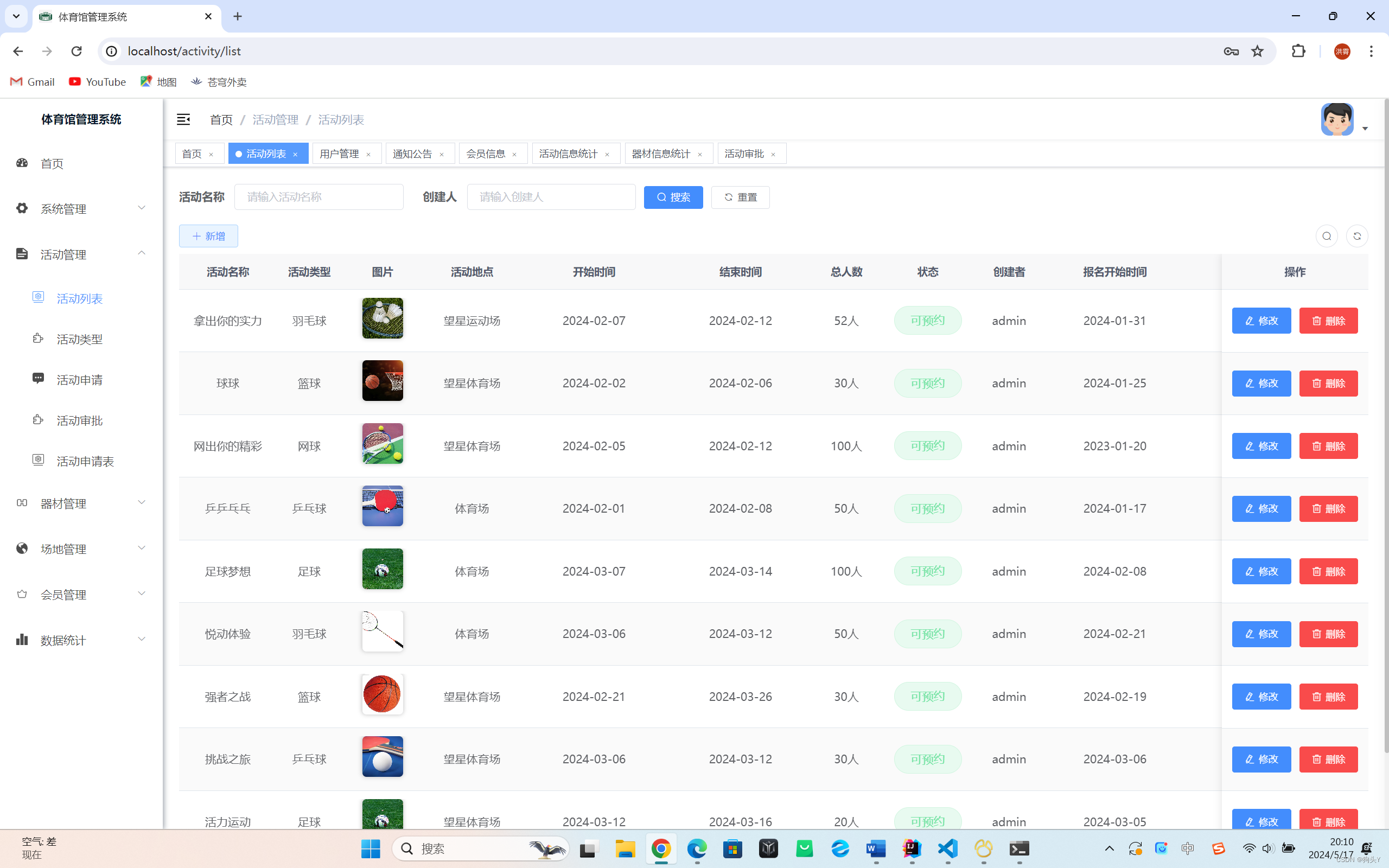The width and height of the screenshot is (1389, 868).
Task: Open the 地图 bookmark
Action: pos(158,81)
